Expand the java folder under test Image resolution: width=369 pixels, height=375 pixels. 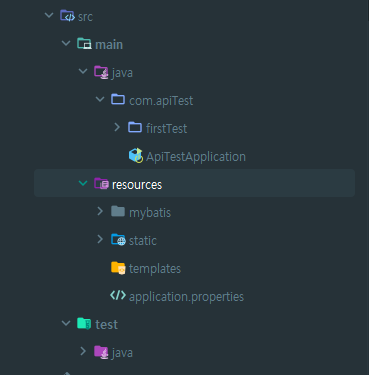point(83,351)
